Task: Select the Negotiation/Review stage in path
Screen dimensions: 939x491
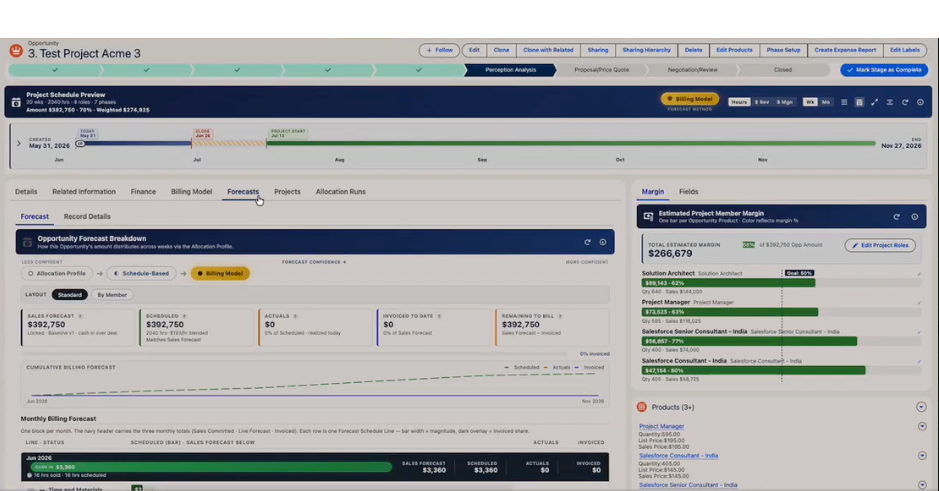Action: (x=692, y=70)
